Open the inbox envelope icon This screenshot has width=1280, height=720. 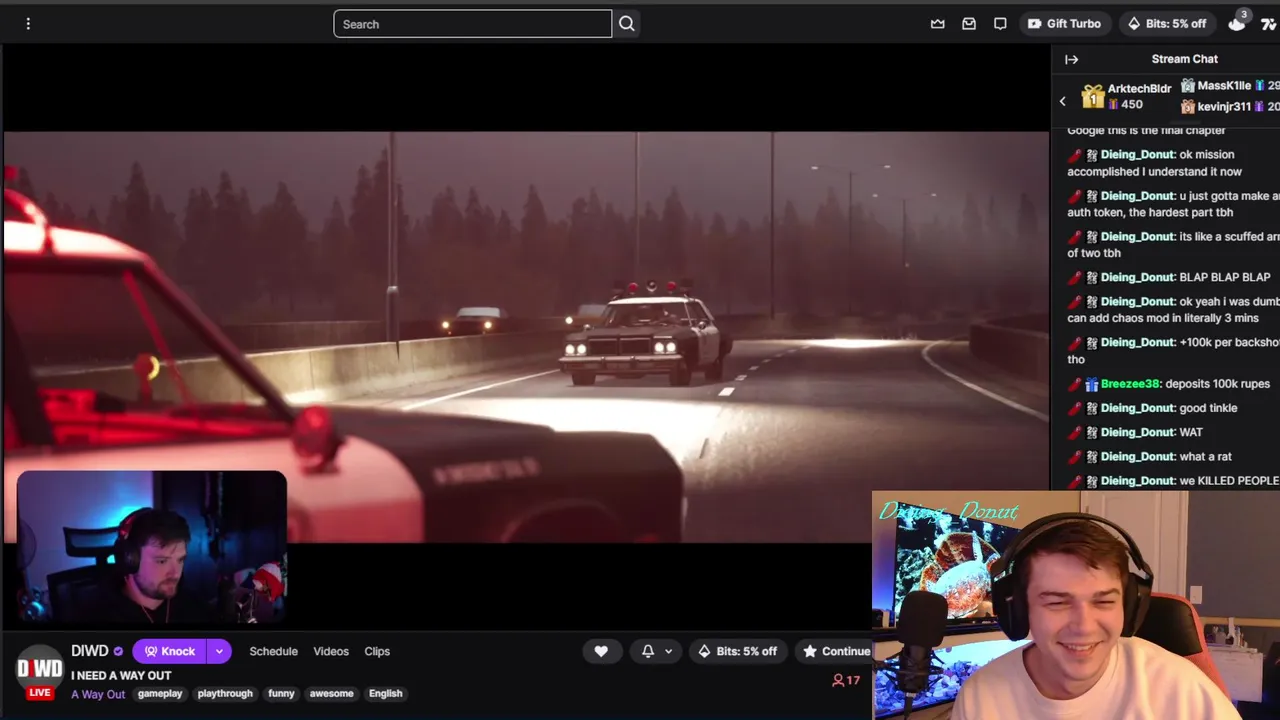pos(969,24)
